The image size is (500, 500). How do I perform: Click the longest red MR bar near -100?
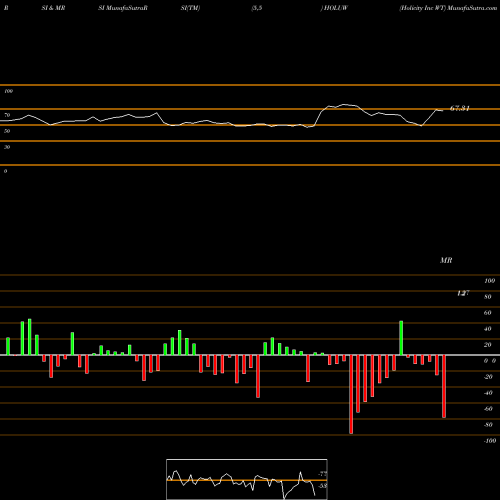(351, 394)
